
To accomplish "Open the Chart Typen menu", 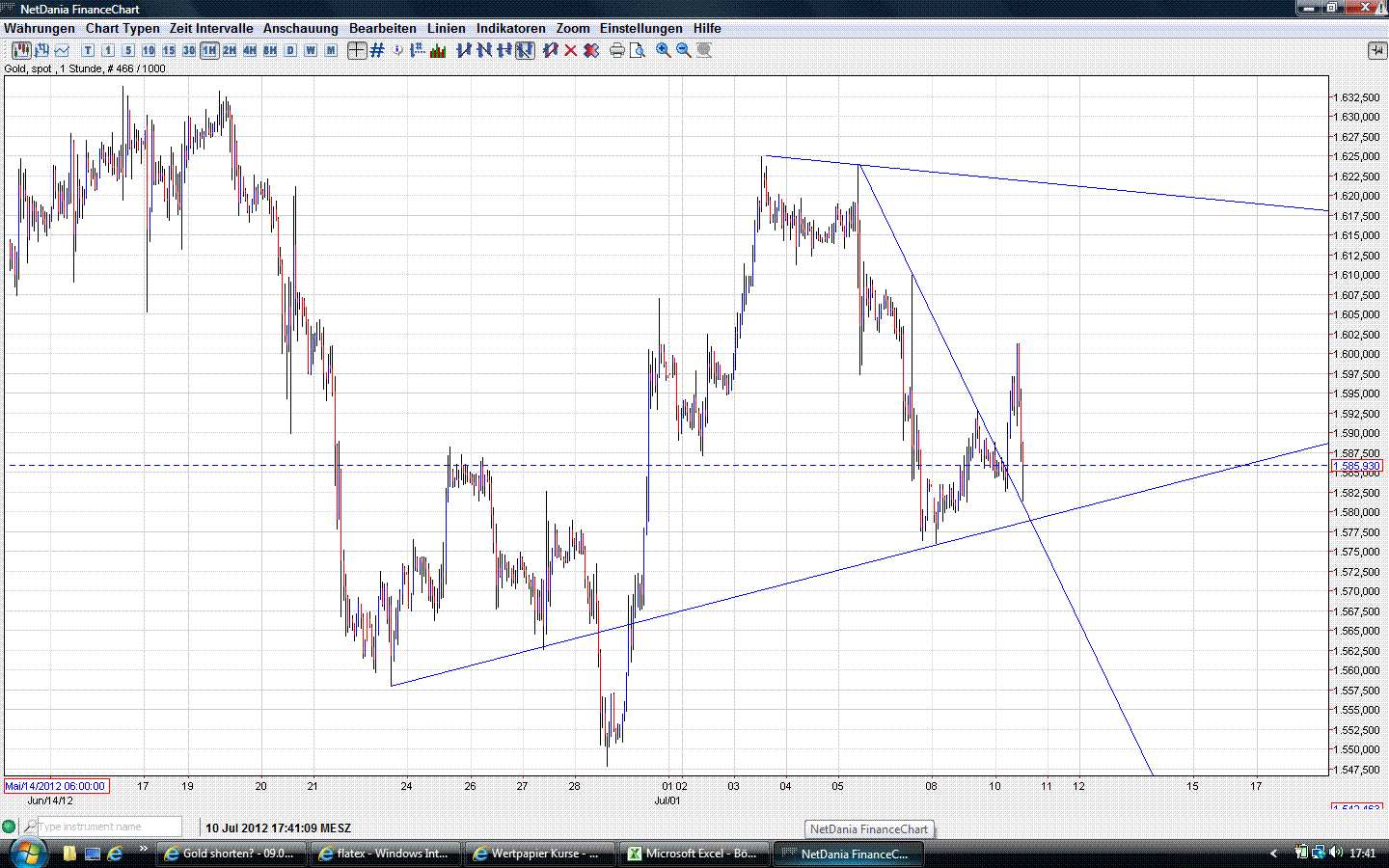I will (x=122, y=28).
